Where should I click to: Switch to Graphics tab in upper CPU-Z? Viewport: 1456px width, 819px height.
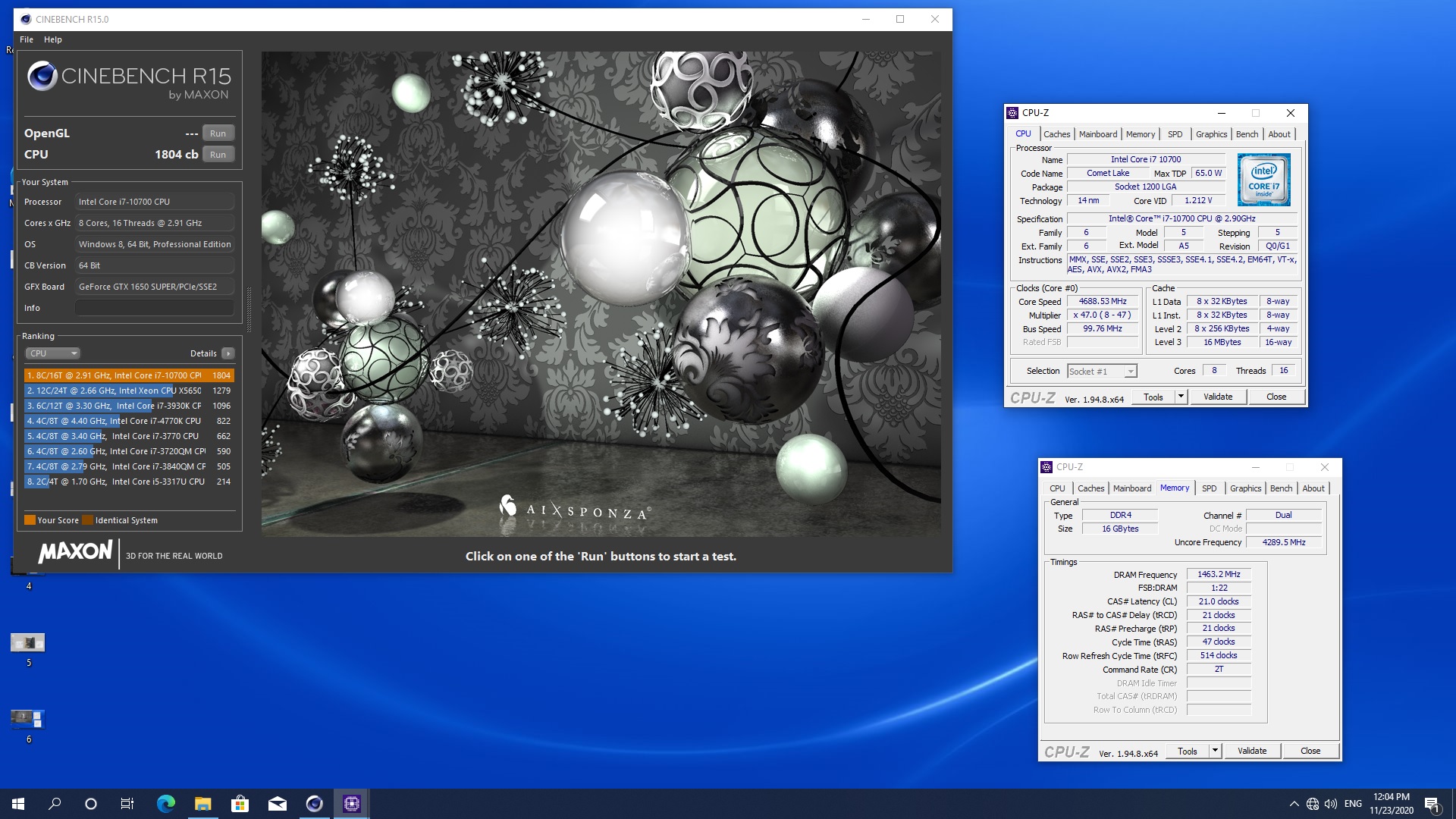[1211, 134]
